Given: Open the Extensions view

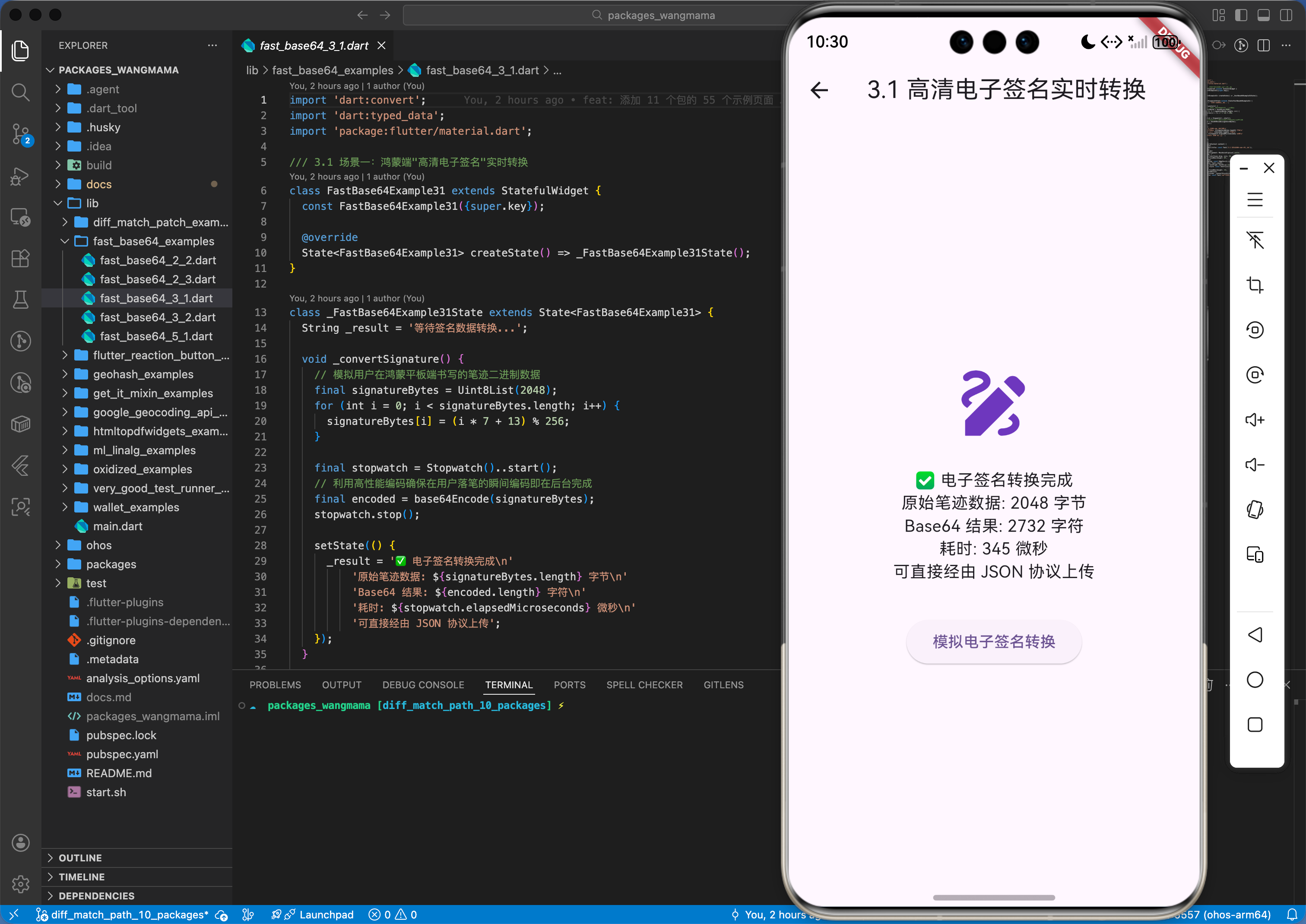Looking at the screenshot, I should [20, 258].
